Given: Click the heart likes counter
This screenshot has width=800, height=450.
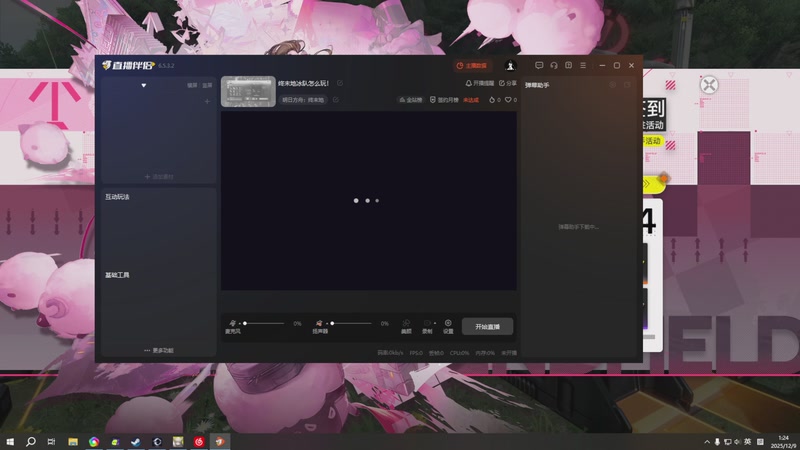Looking at the screenshot, I should [511, 100].
